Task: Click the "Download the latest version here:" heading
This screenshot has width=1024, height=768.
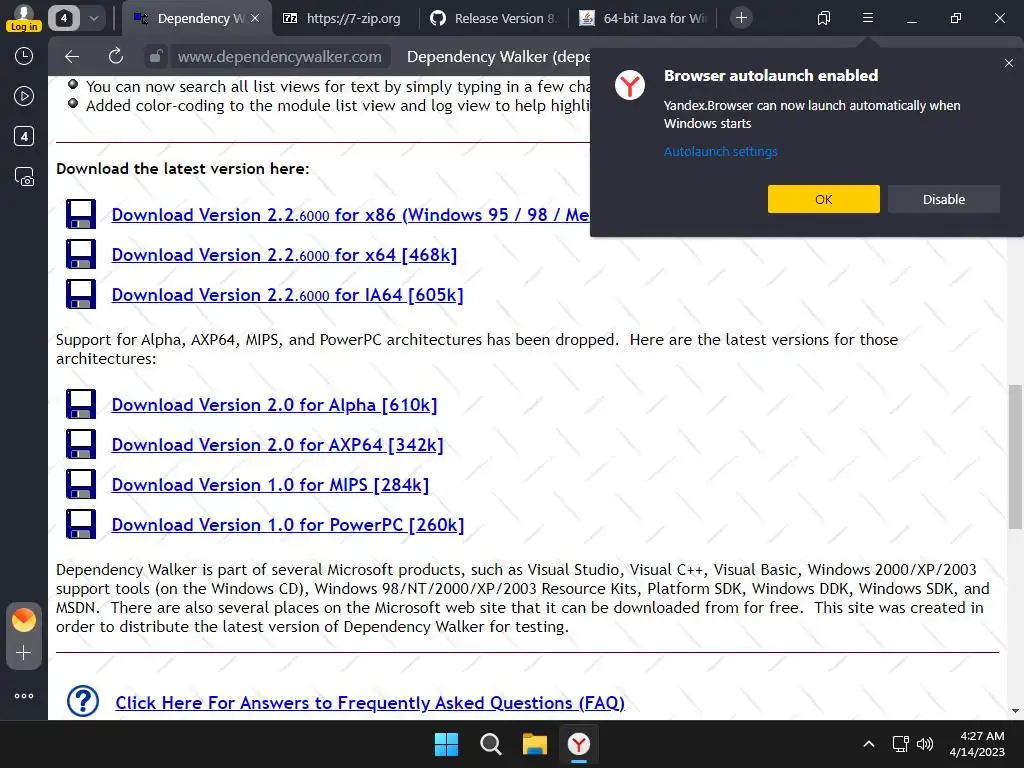Action: coord(183,168)
